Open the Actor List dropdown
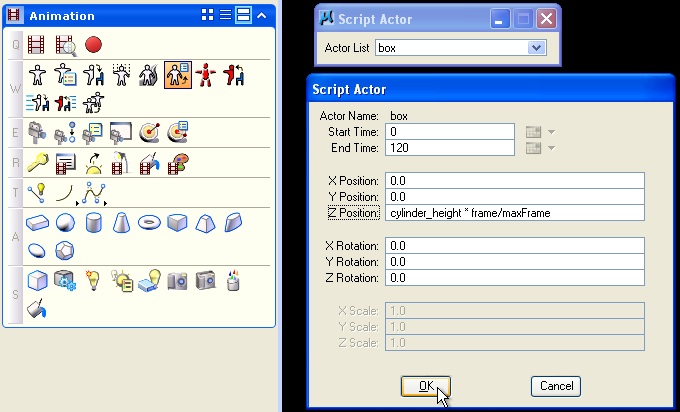The width and height of the screenshot is (680, 412). [536, 48]
